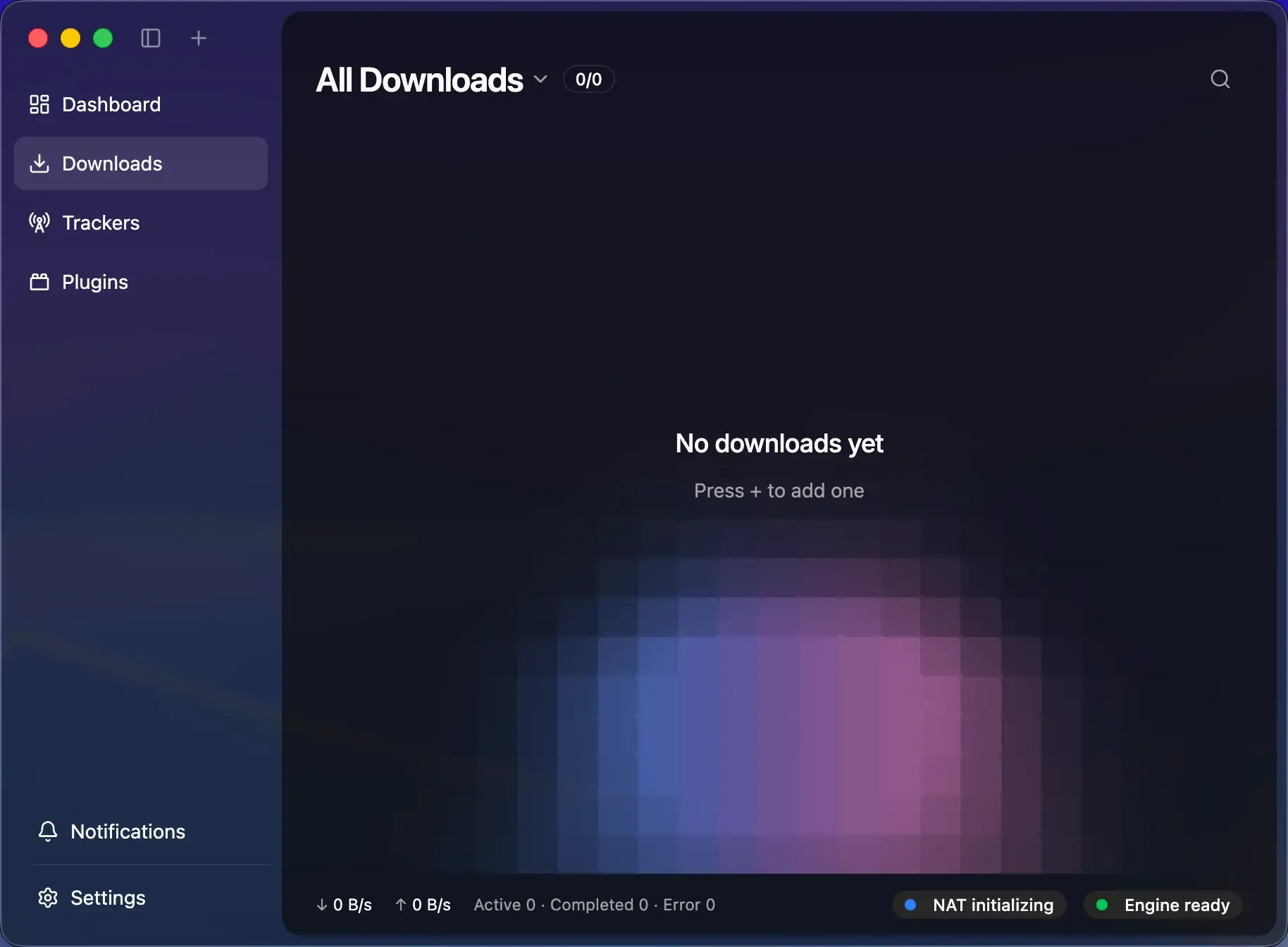Click the Settings gear icon
Viewport: 1288px width, 947px height.
(x=48, y=898)
